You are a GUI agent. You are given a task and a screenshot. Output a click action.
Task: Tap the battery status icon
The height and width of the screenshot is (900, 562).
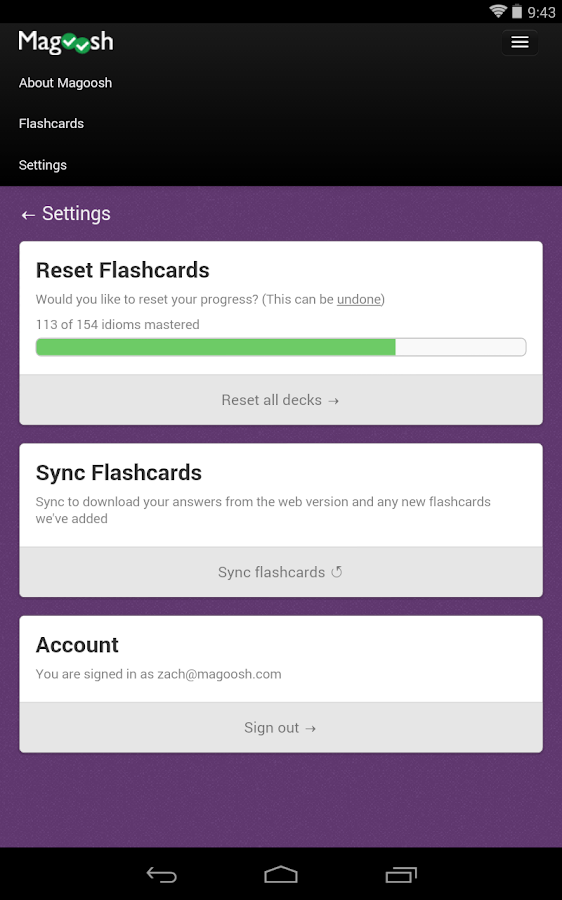point(517,11)
